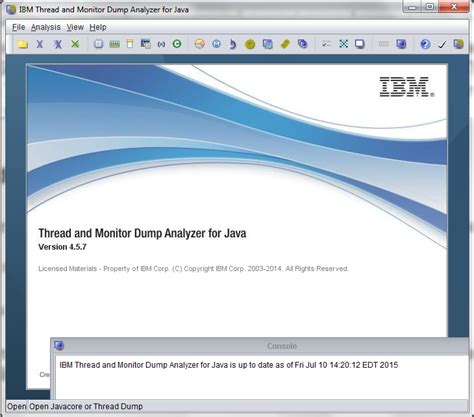
Task: Click the blue cube screen toolbar icon
Action: (x=401, y=44)
